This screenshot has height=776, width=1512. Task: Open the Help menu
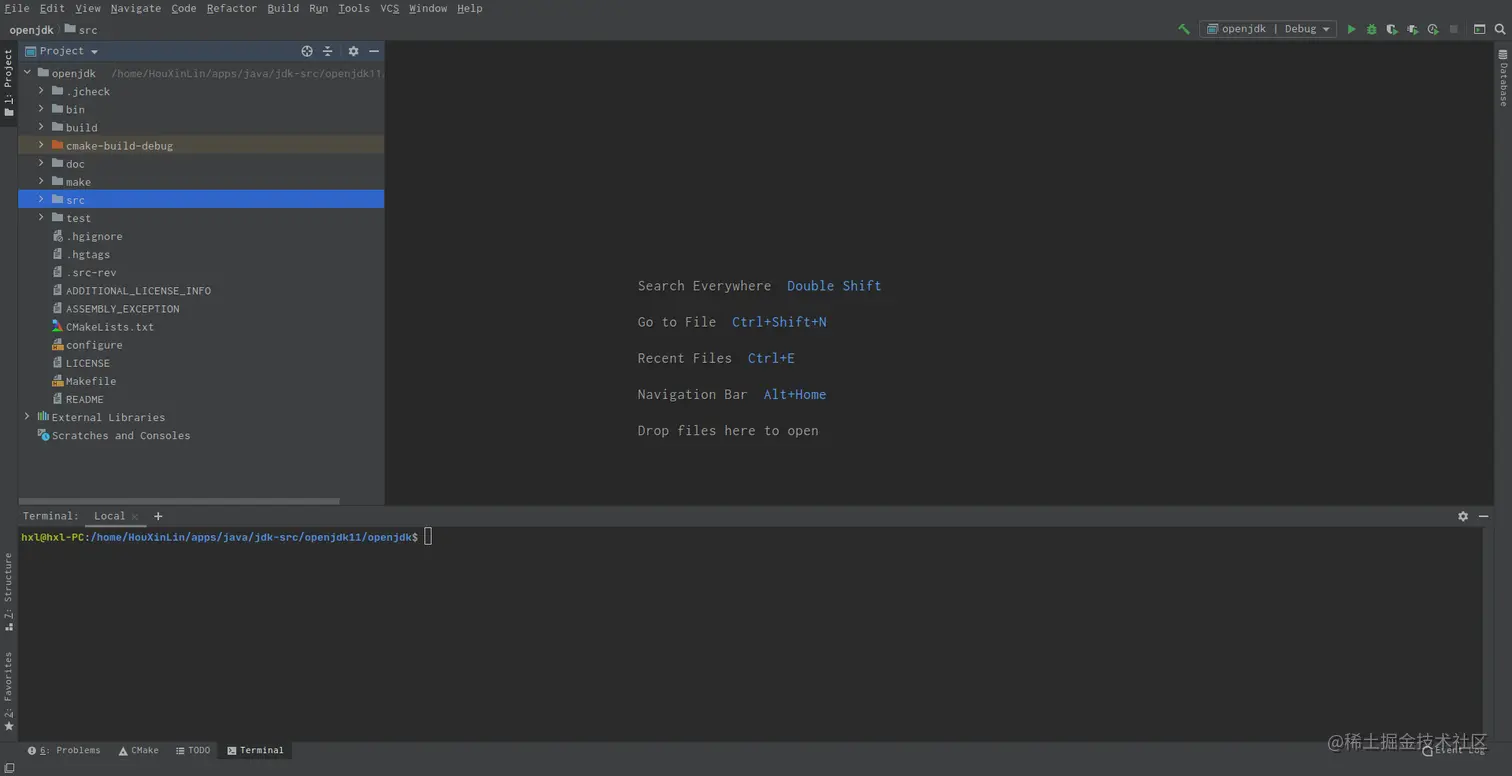(469, 8)
